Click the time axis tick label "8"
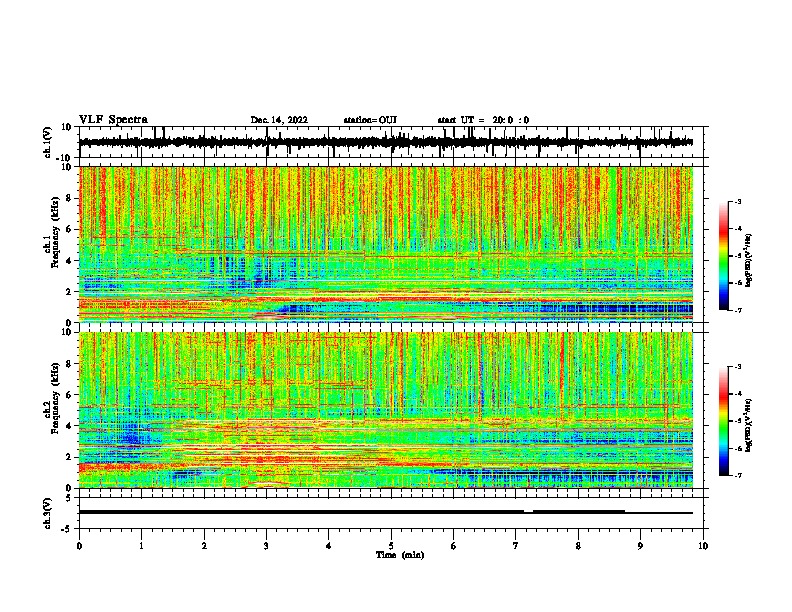Image resolution: width=792 pixels, height=612 pixels. pos(578,545)
